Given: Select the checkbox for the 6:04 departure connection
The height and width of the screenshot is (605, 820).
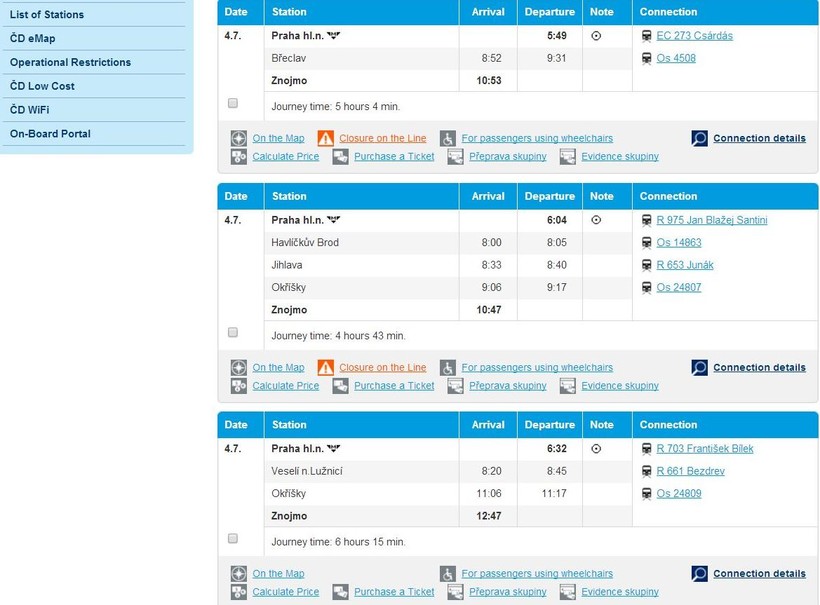Looking at the screenshot, I should pyautogui.click(x=233, y=332).
